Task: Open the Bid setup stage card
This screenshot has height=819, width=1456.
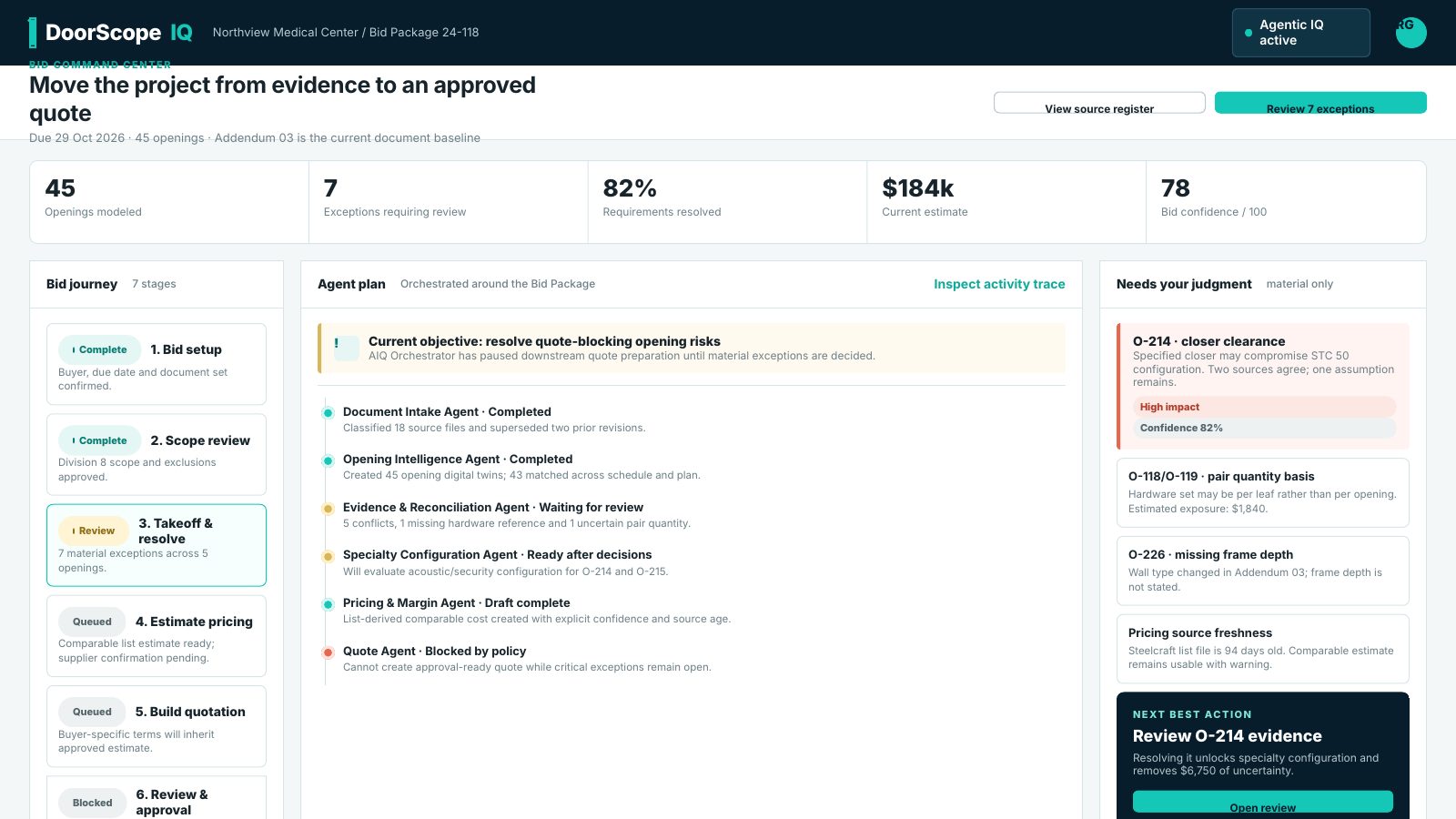Action: point(157,364)
